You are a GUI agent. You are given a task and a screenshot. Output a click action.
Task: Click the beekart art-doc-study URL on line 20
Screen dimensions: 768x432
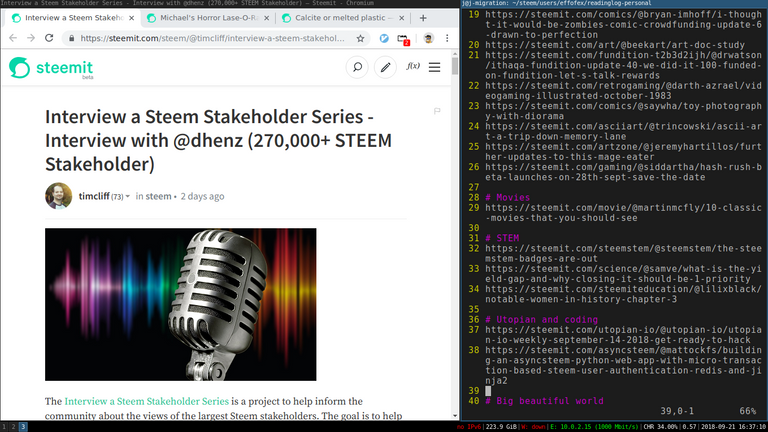click(615, 45)
